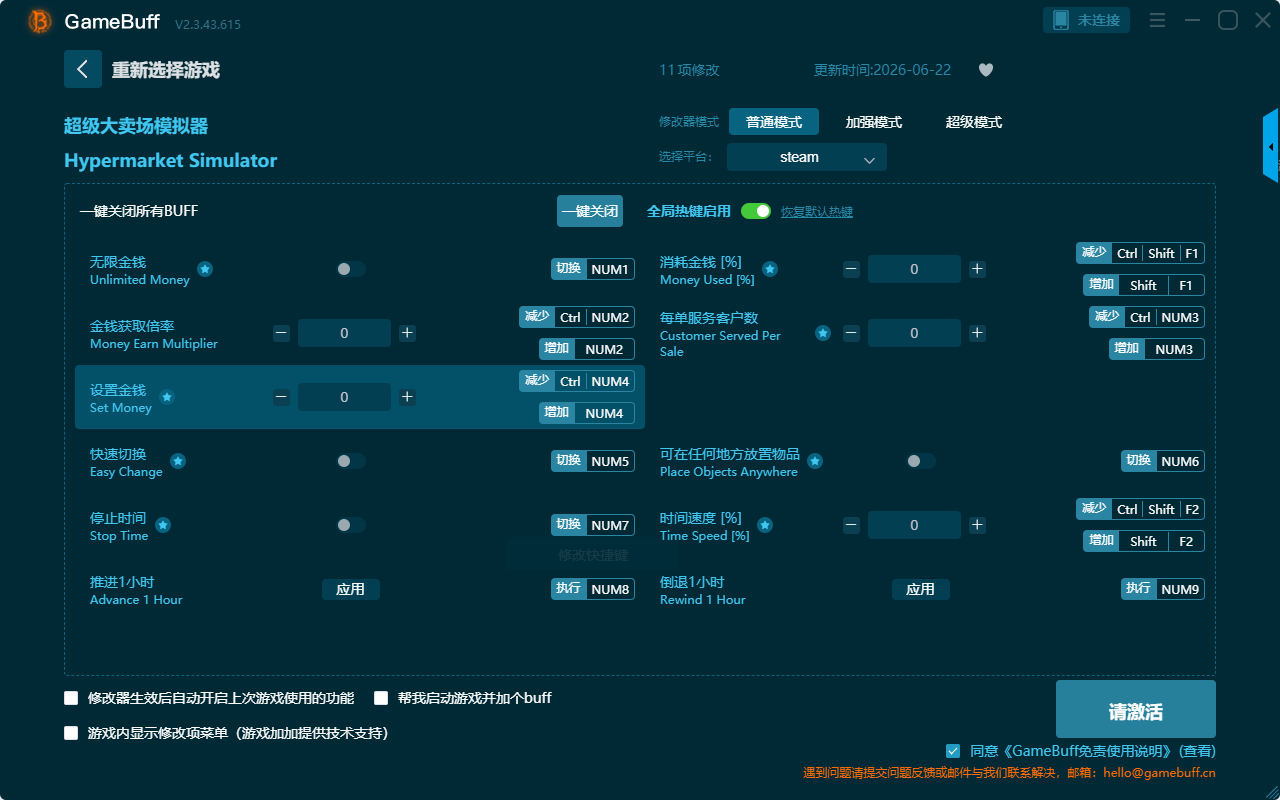This screenshot has width=1280, height=800.
Task: Click the Set Money value field
Action: (344, 397)
